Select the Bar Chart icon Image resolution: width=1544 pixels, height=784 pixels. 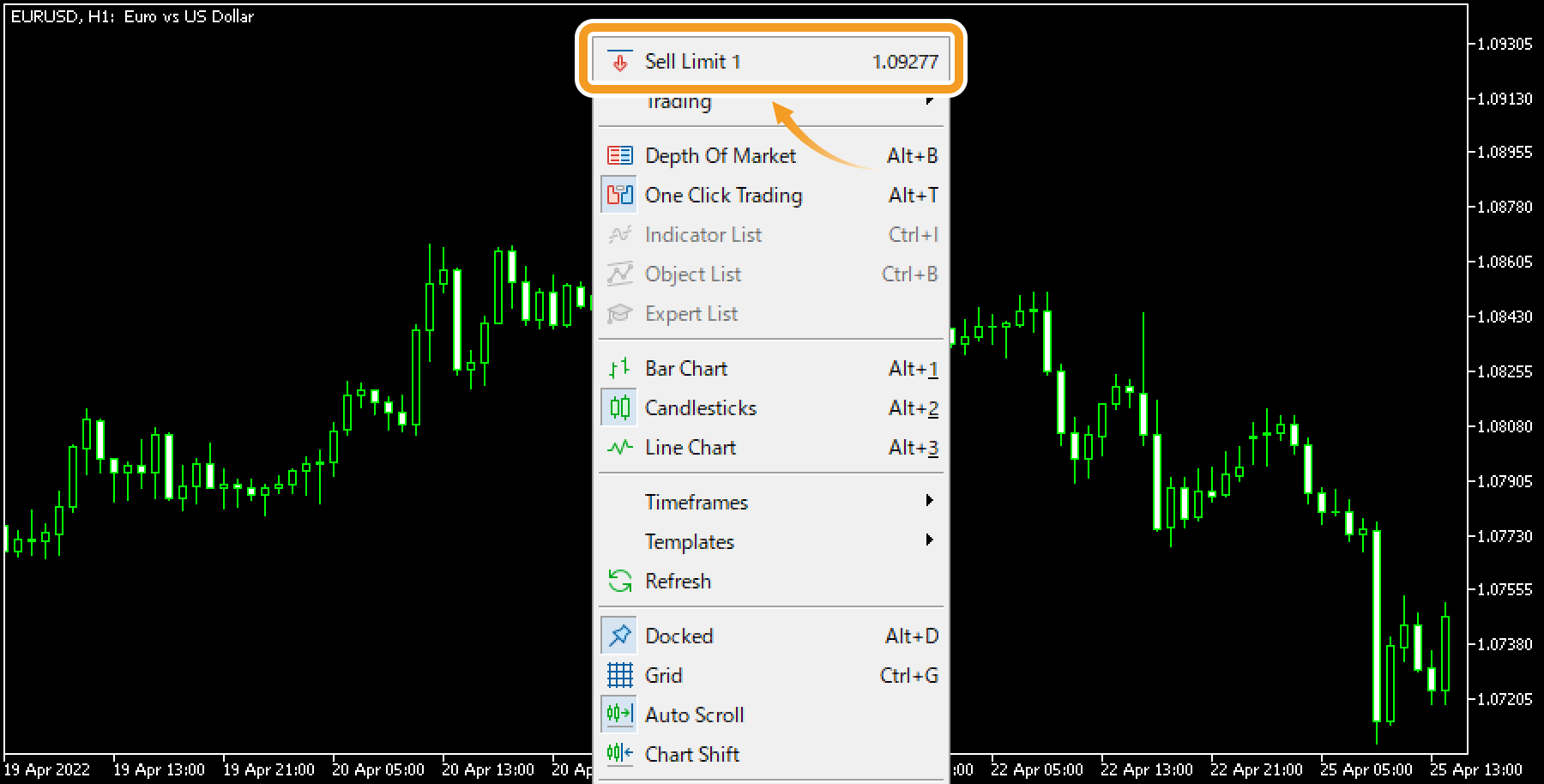click(619, 368)
